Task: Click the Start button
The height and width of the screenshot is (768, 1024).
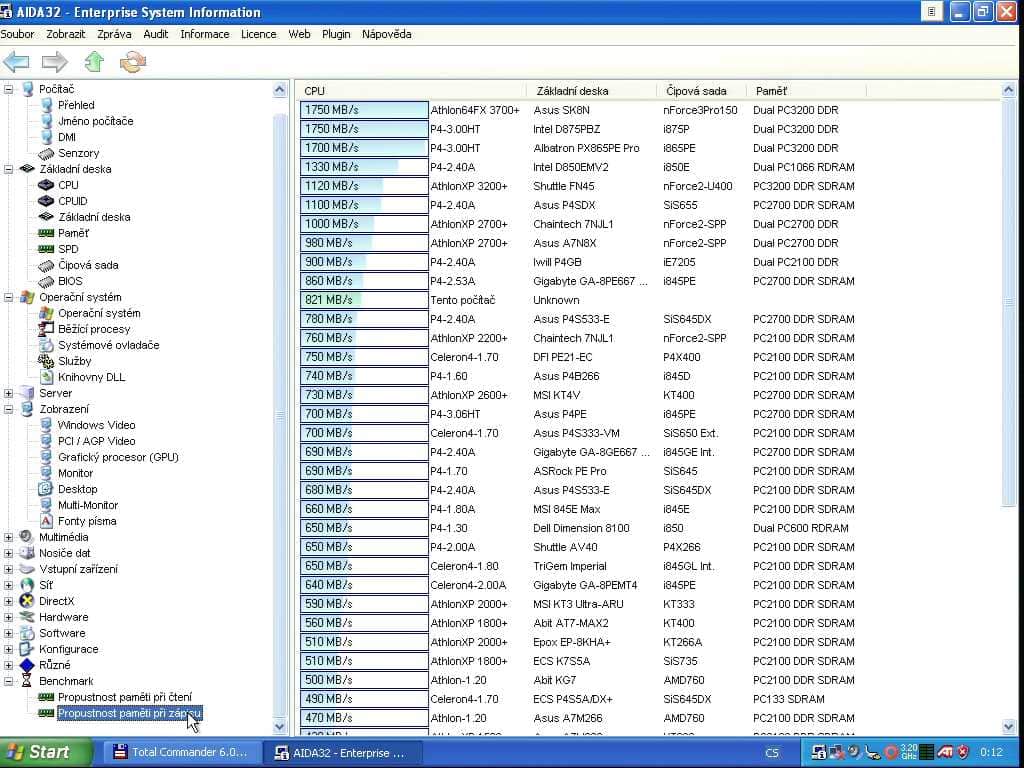Action: (46, 752)
